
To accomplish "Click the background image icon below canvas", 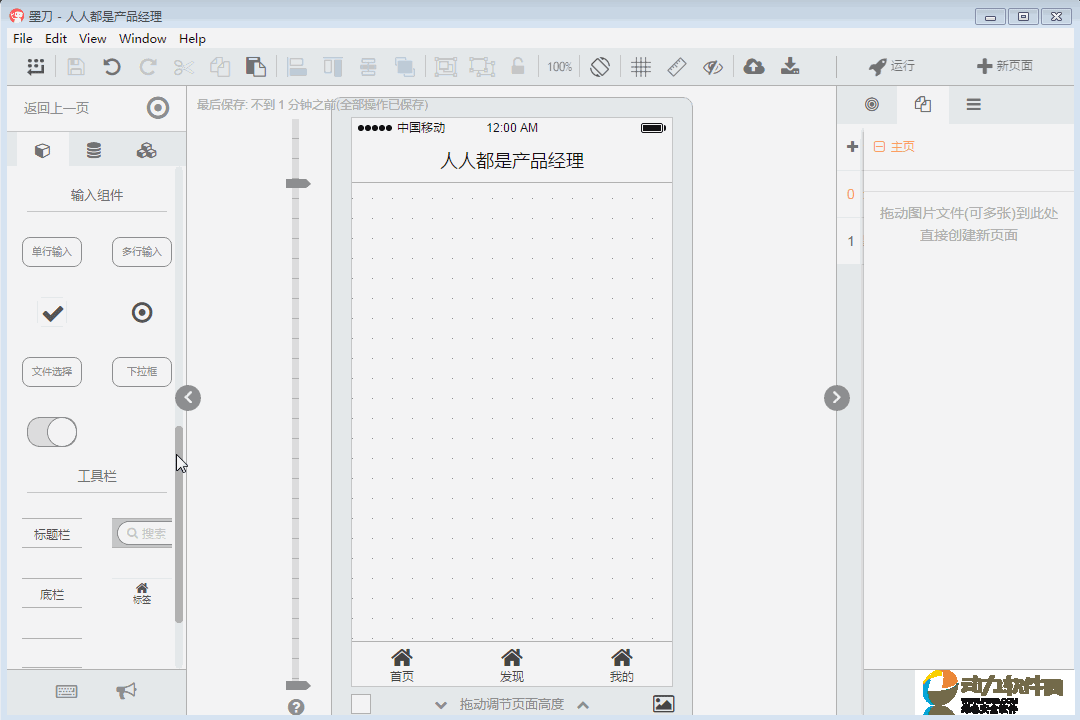I will (x=663, y=704).
